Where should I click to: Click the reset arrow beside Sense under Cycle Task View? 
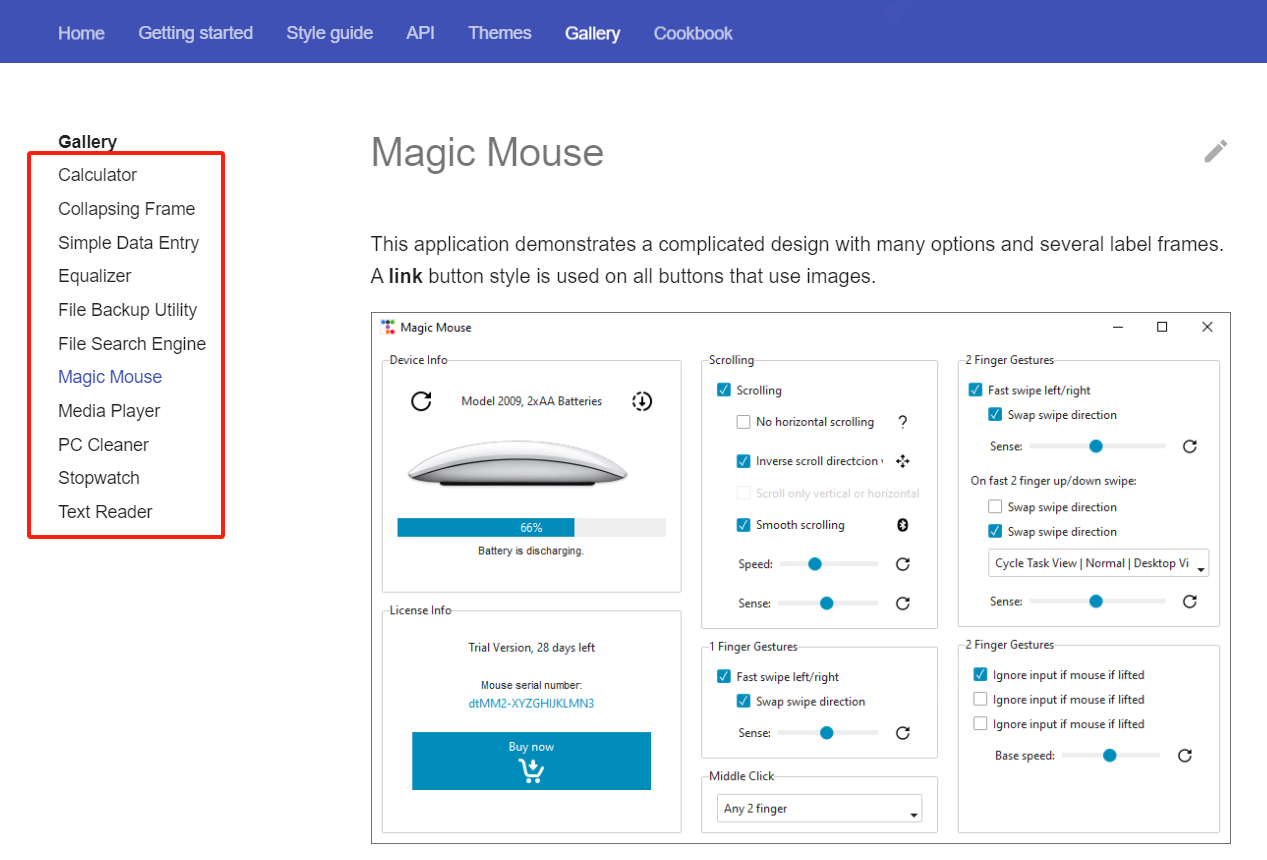pyautogui.click(x=1190, y=601)
